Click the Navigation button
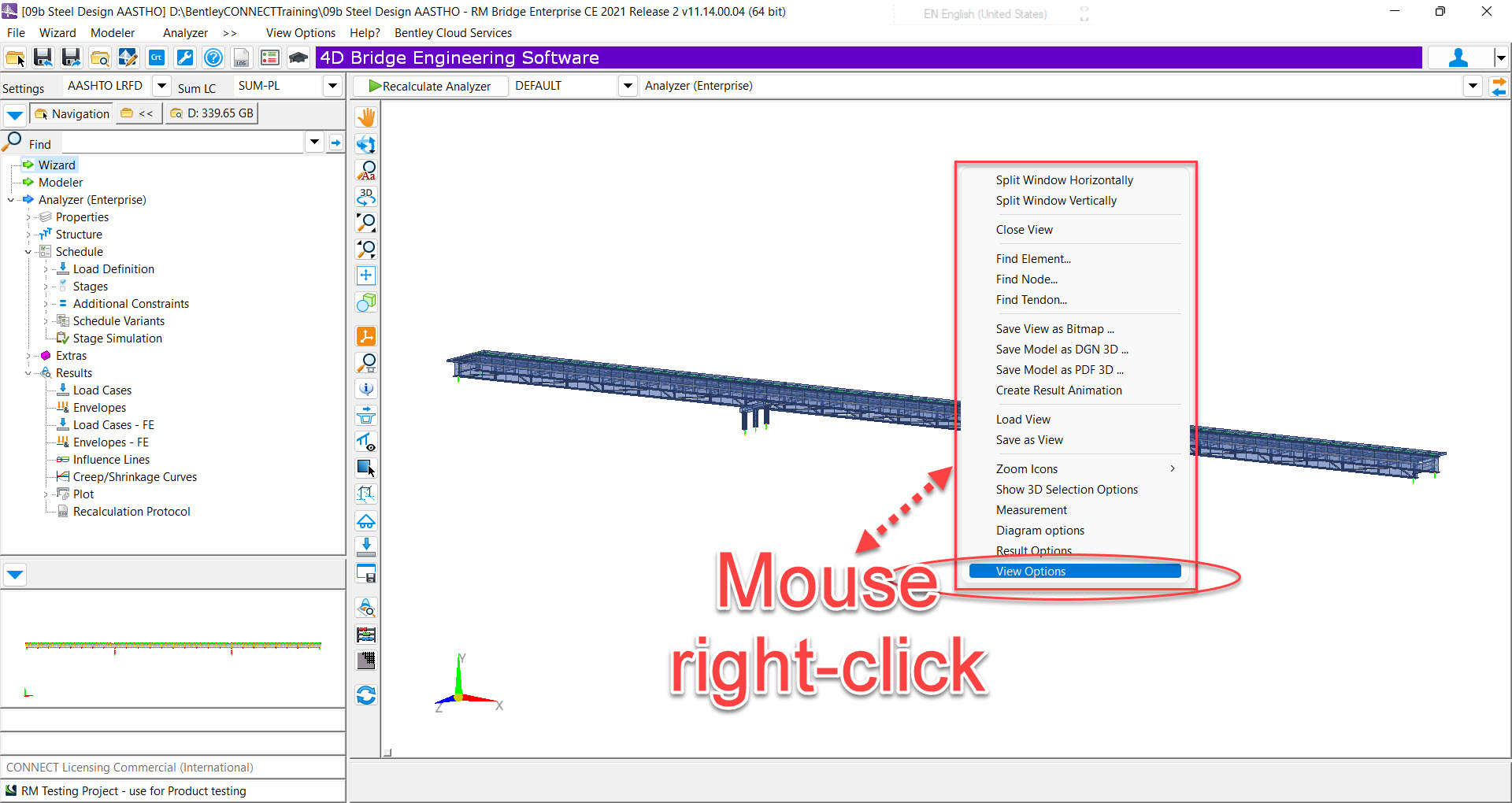The image size is (1512, 803). tap(72, 113)
